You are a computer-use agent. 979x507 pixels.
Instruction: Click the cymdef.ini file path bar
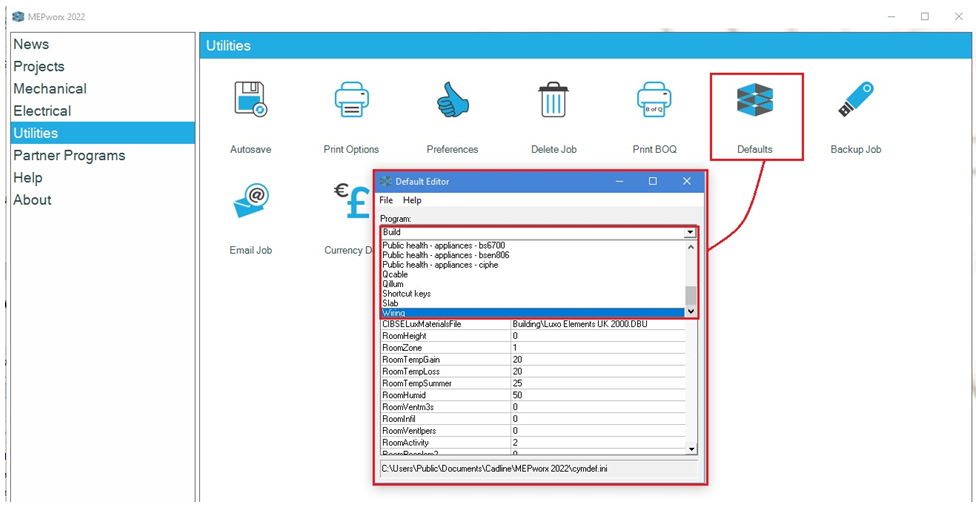539,469
